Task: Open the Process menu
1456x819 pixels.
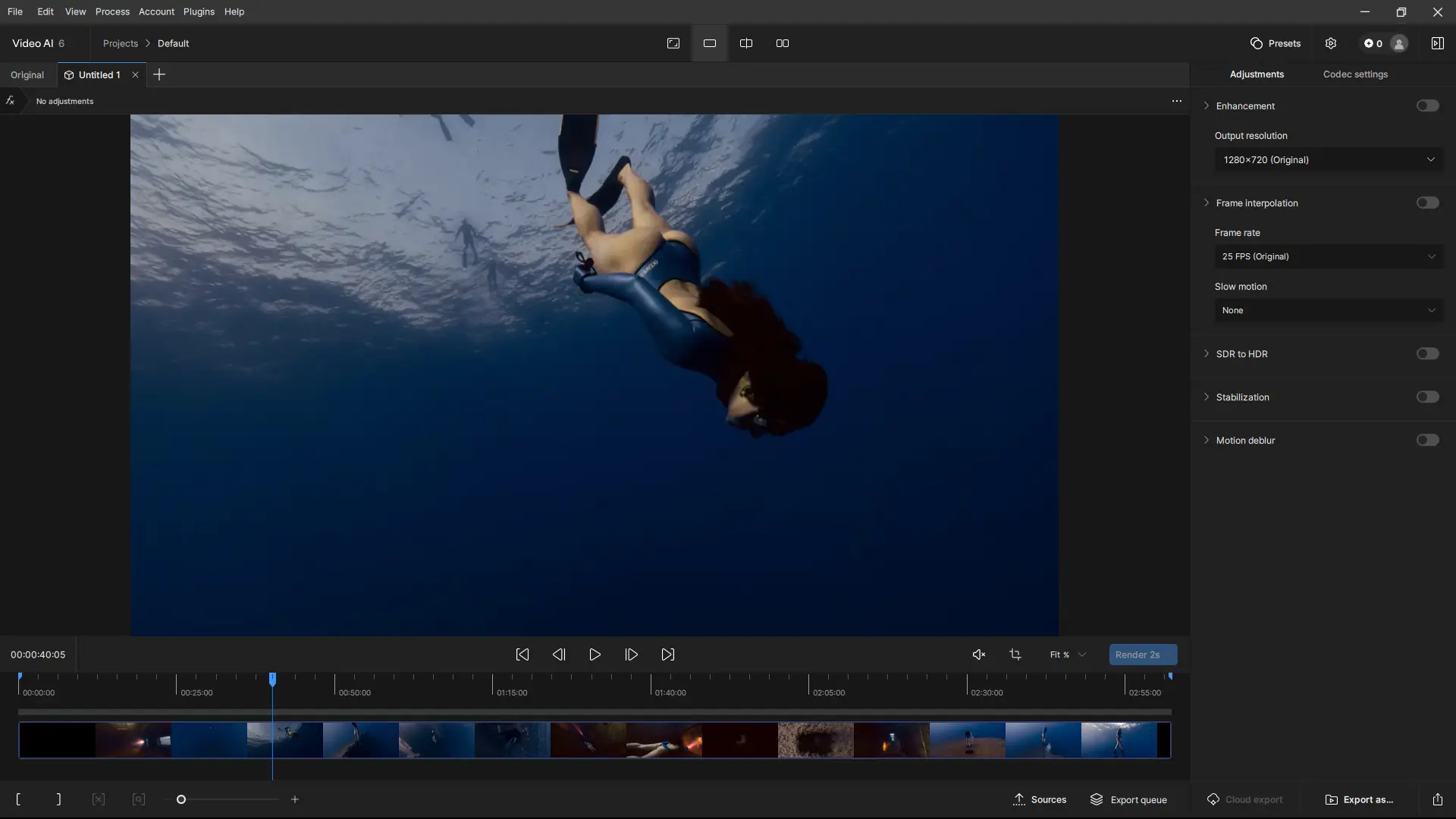Action: point(112,11)
